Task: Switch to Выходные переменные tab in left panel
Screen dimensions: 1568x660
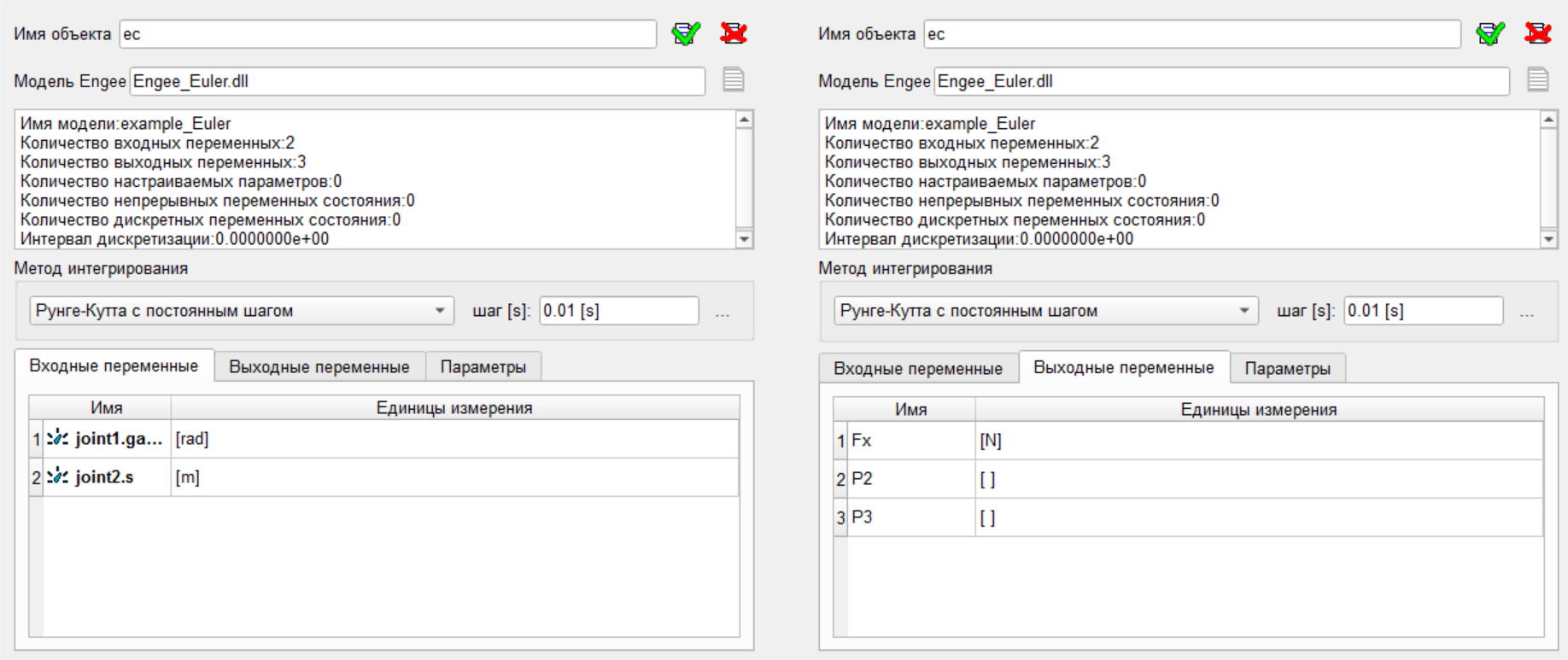Action: 319,367
